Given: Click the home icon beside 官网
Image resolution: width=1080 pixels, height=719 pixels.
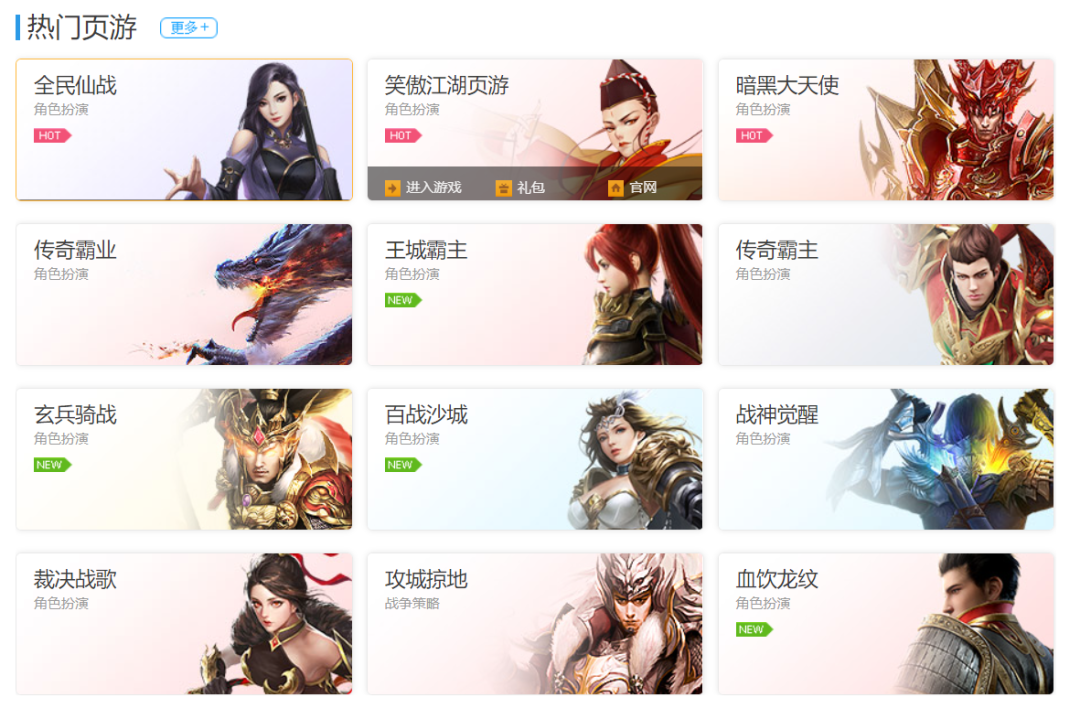Looking at the screenshot, I should click(x=616, y=188).
